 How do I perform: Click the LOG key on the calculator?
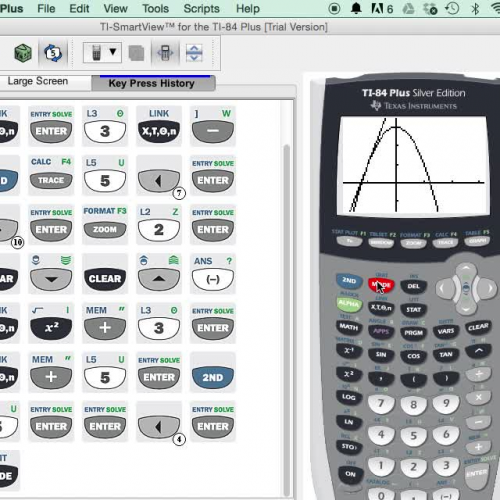tap(349, 397)
